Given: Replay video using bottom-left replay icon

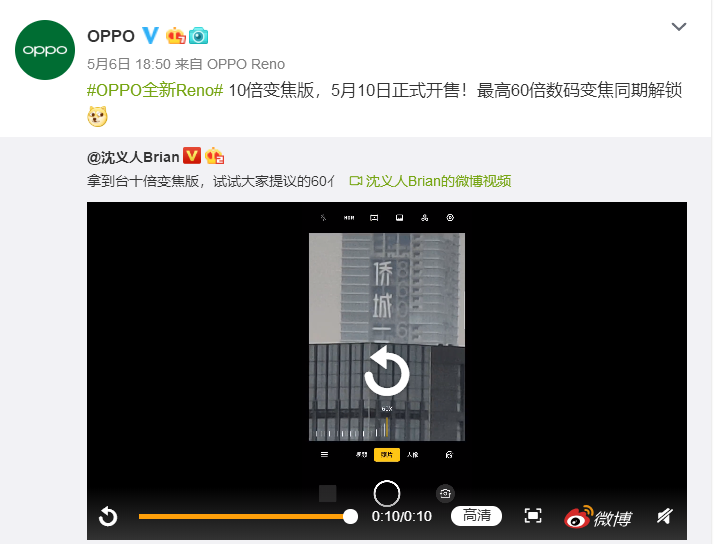Looking at the screenshot, I should pyautogui.click(x=108, y=516).
